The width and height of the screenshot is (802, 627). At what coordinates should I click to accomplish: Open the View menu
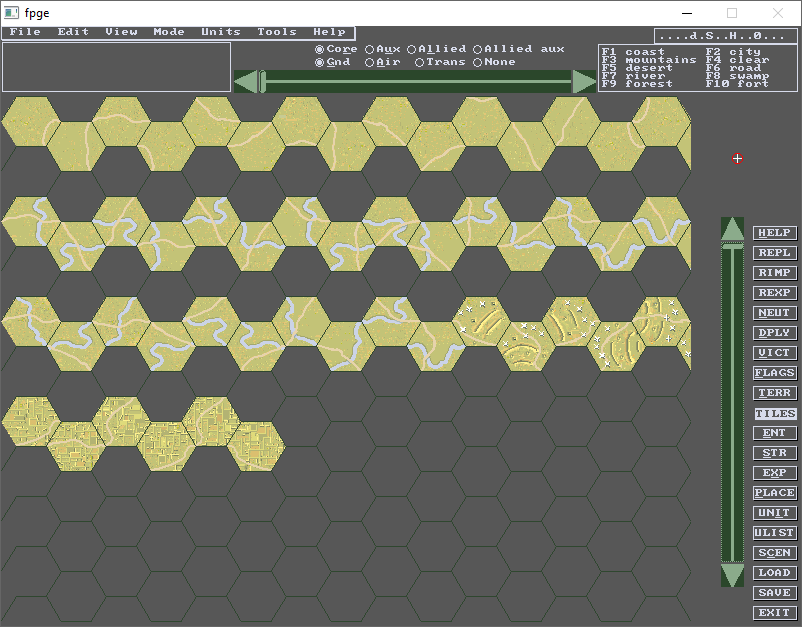(121, 32)
